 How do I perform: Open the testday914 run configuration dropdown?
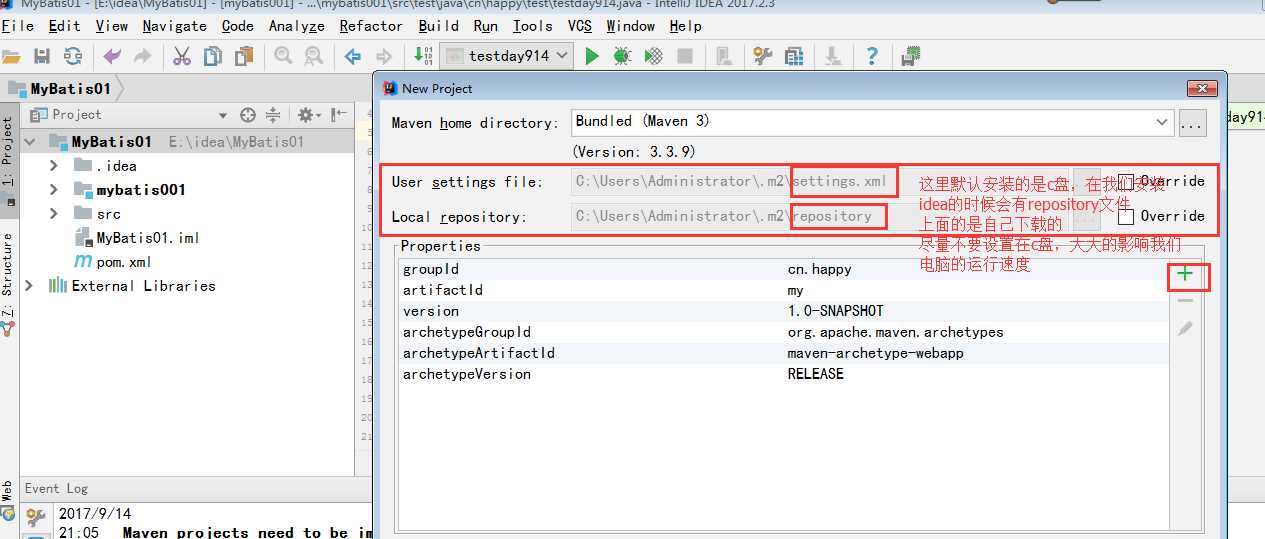click(x=507, y=56)
